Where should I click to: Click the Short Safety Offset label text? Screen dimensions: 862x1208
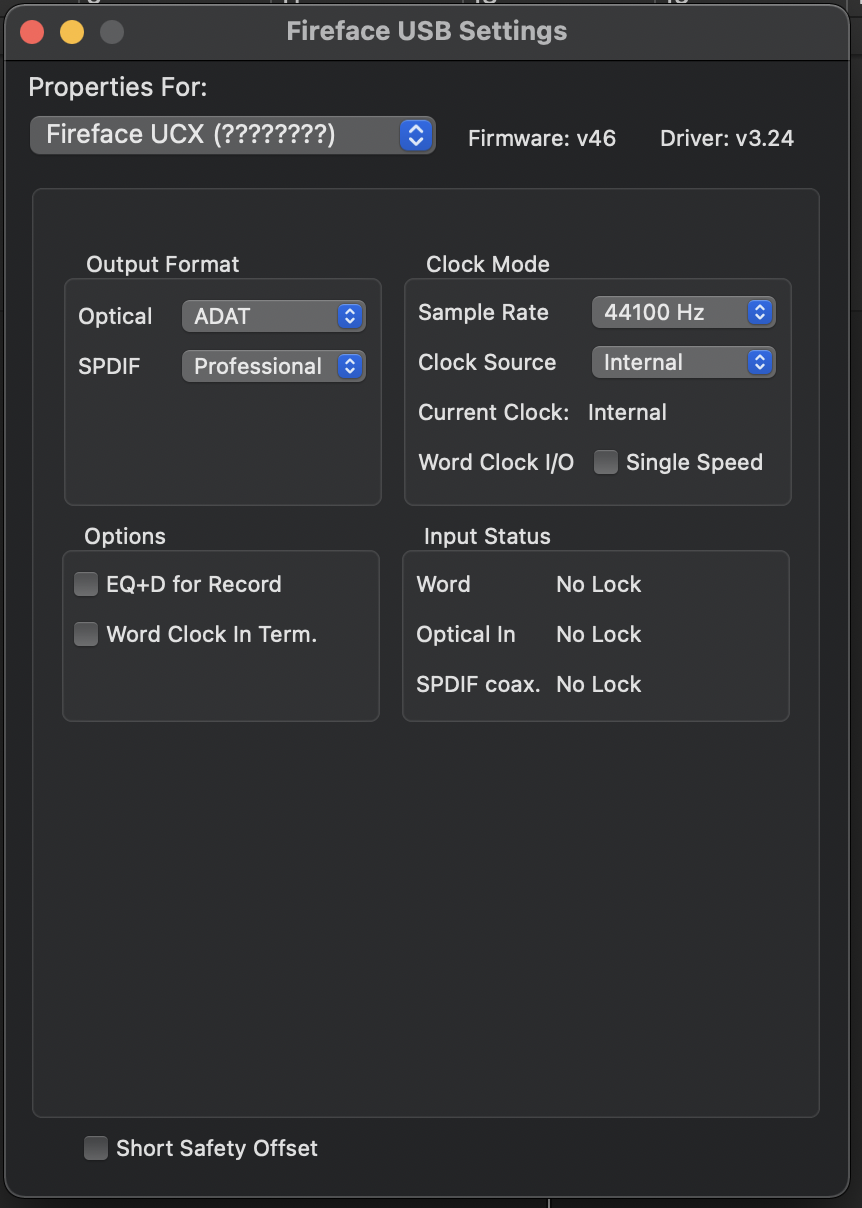pos(217,1148)
